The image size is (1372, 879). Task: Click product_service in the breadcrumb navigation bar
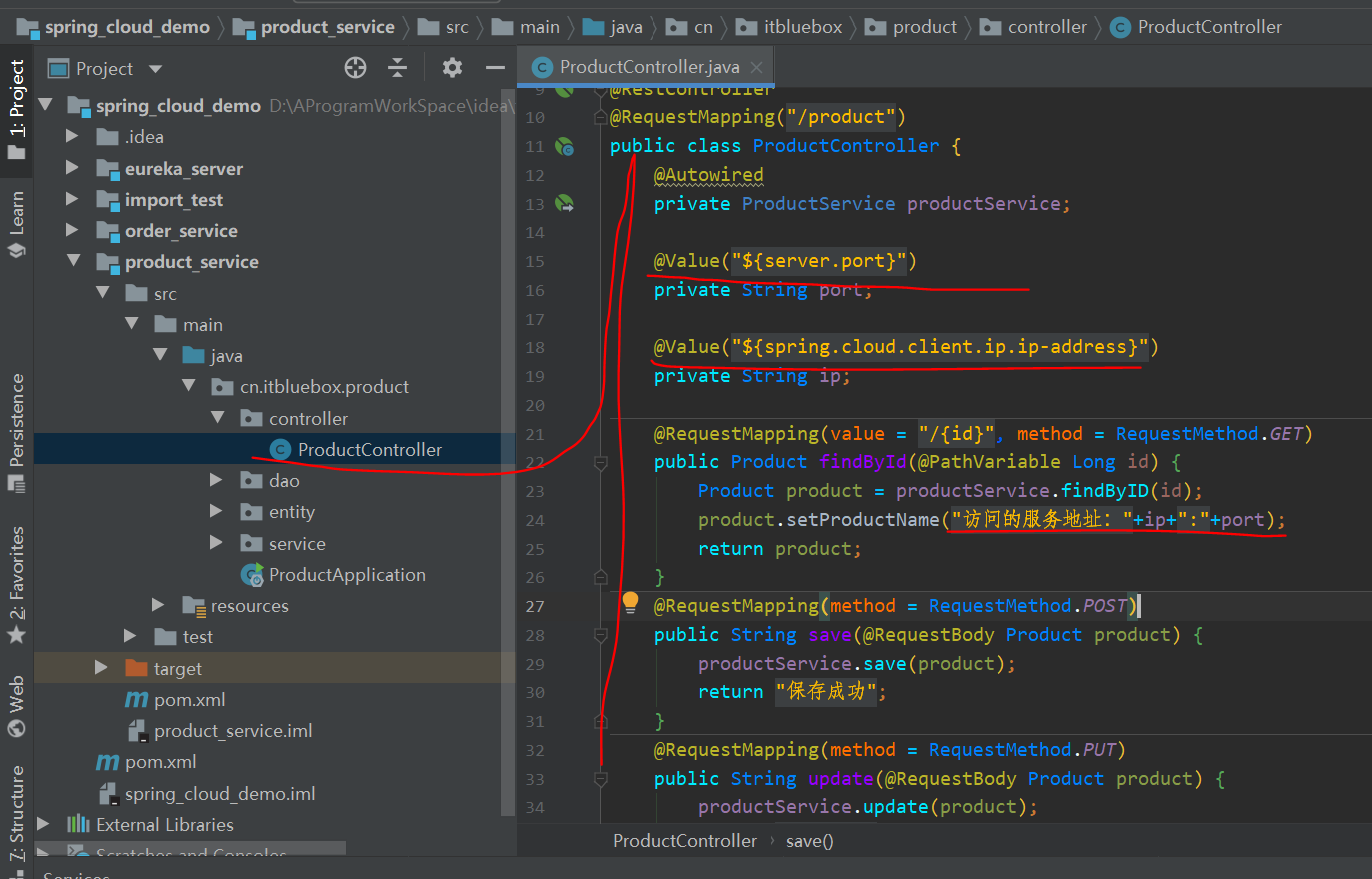pos(327,27)
